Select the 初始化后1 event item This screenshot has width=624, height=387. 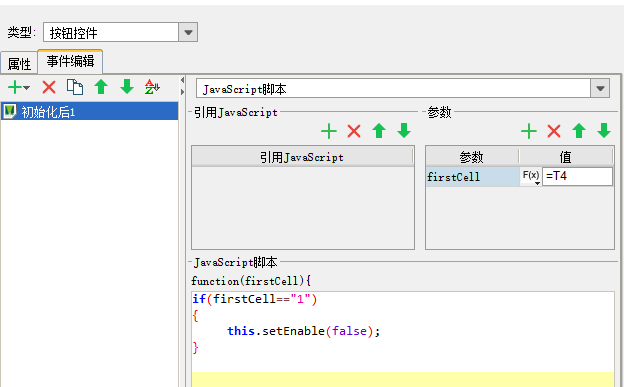point(89,111)
